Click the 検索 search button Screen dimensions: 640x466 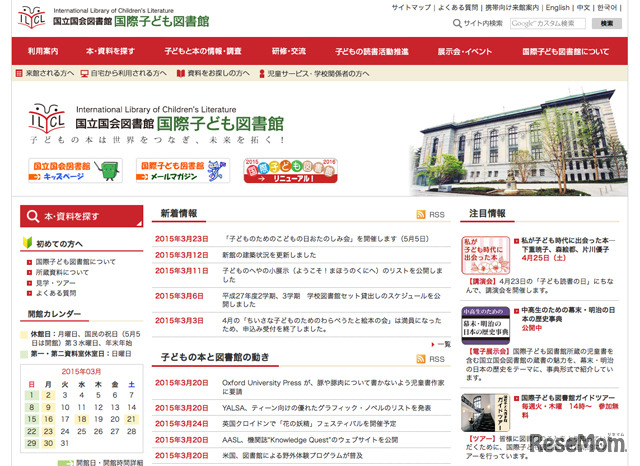point(607,24)
